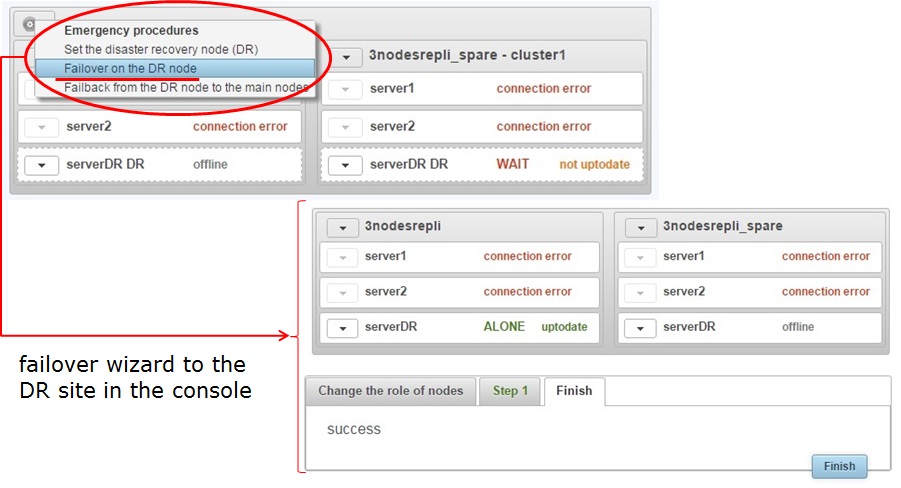This screenshot has height=488, width=901.
Task: Open offline serverDR dropdown under 3nodesrepli_spare
Action: [x=640, y=328]
